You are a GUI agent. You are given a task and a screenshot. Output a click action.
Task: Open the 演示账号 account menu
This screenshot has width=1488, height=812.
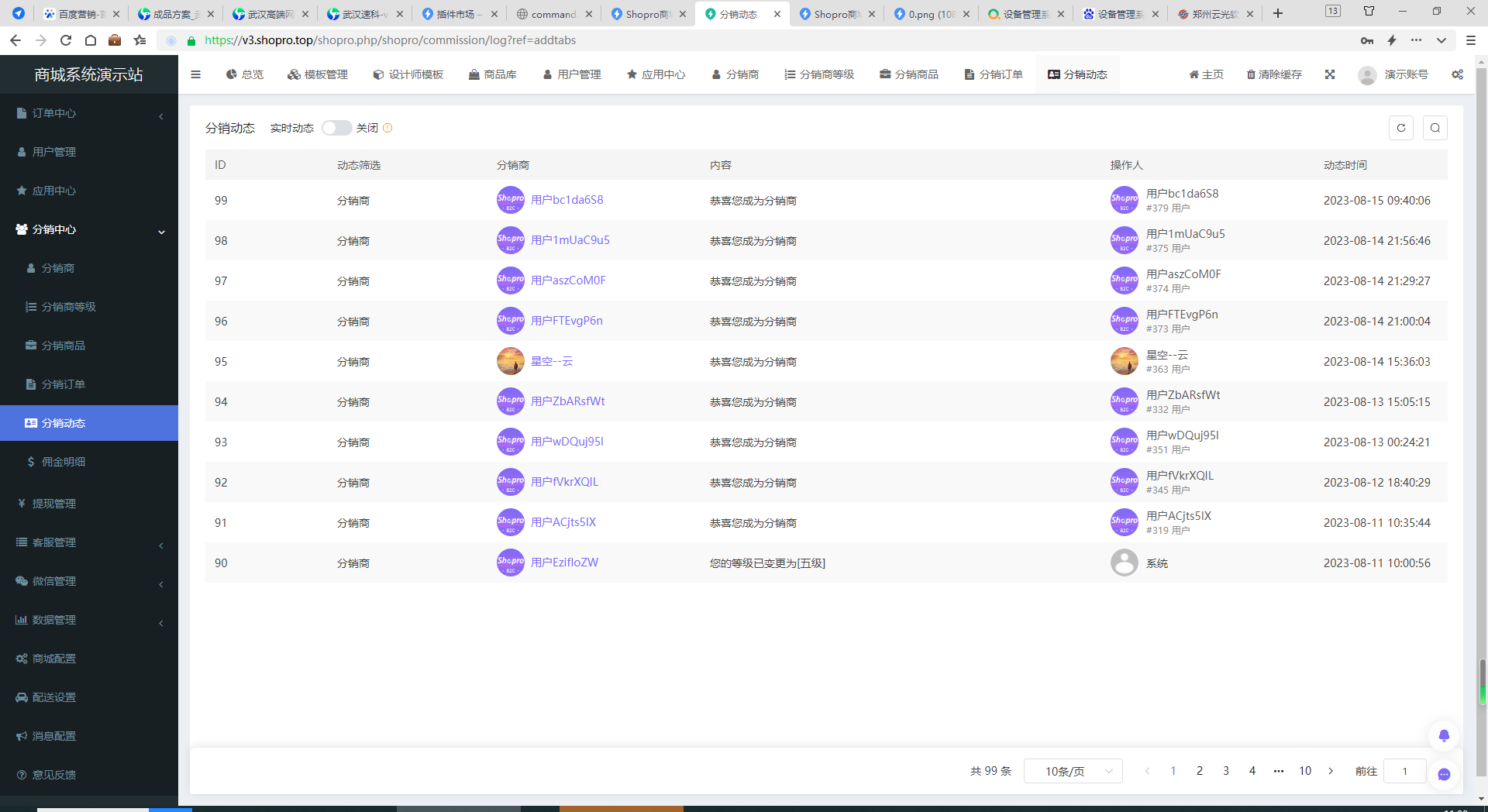[1393, 74]
